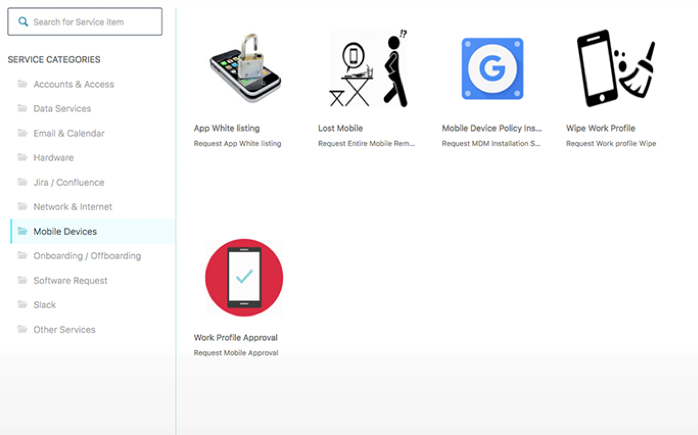Open the Work Profile Approval title link
Viewport: 698px width, 435px height.
tap(235, 337)
